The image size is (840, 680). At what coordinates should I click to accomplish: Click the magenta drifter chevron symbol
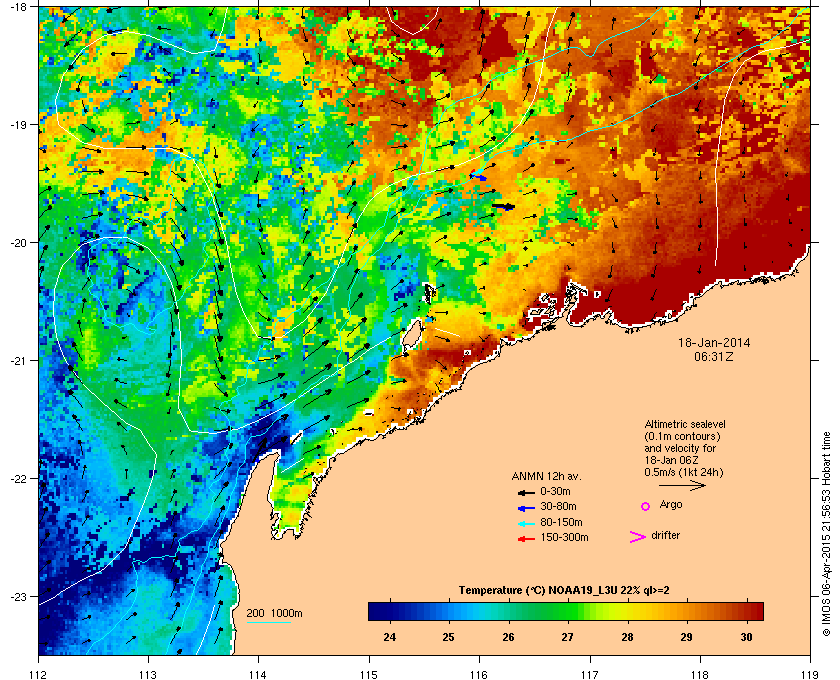coord(638,537)
